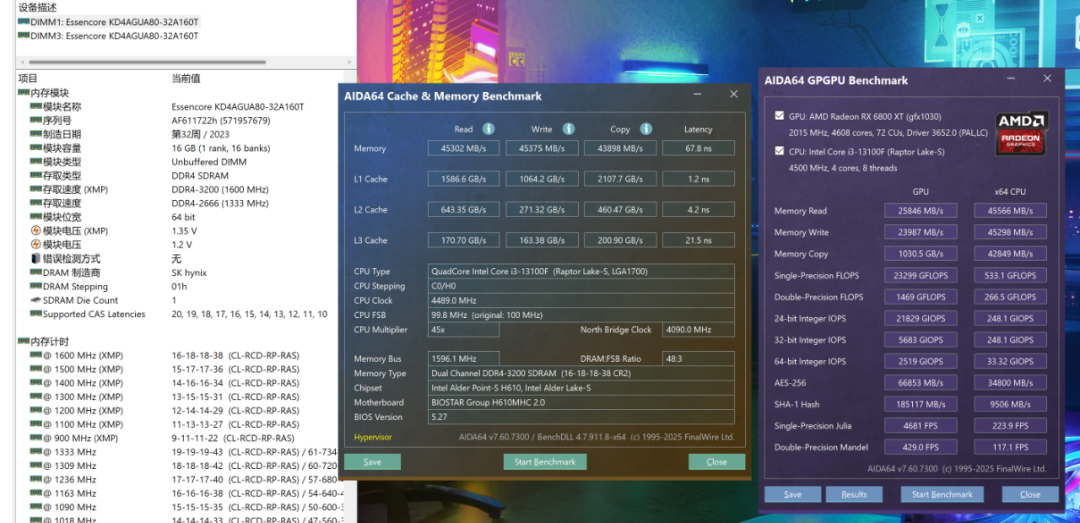Viewport: 1080px width, 523px height.
Task: Click the Hypervisor label text
Action: [372, 437]
